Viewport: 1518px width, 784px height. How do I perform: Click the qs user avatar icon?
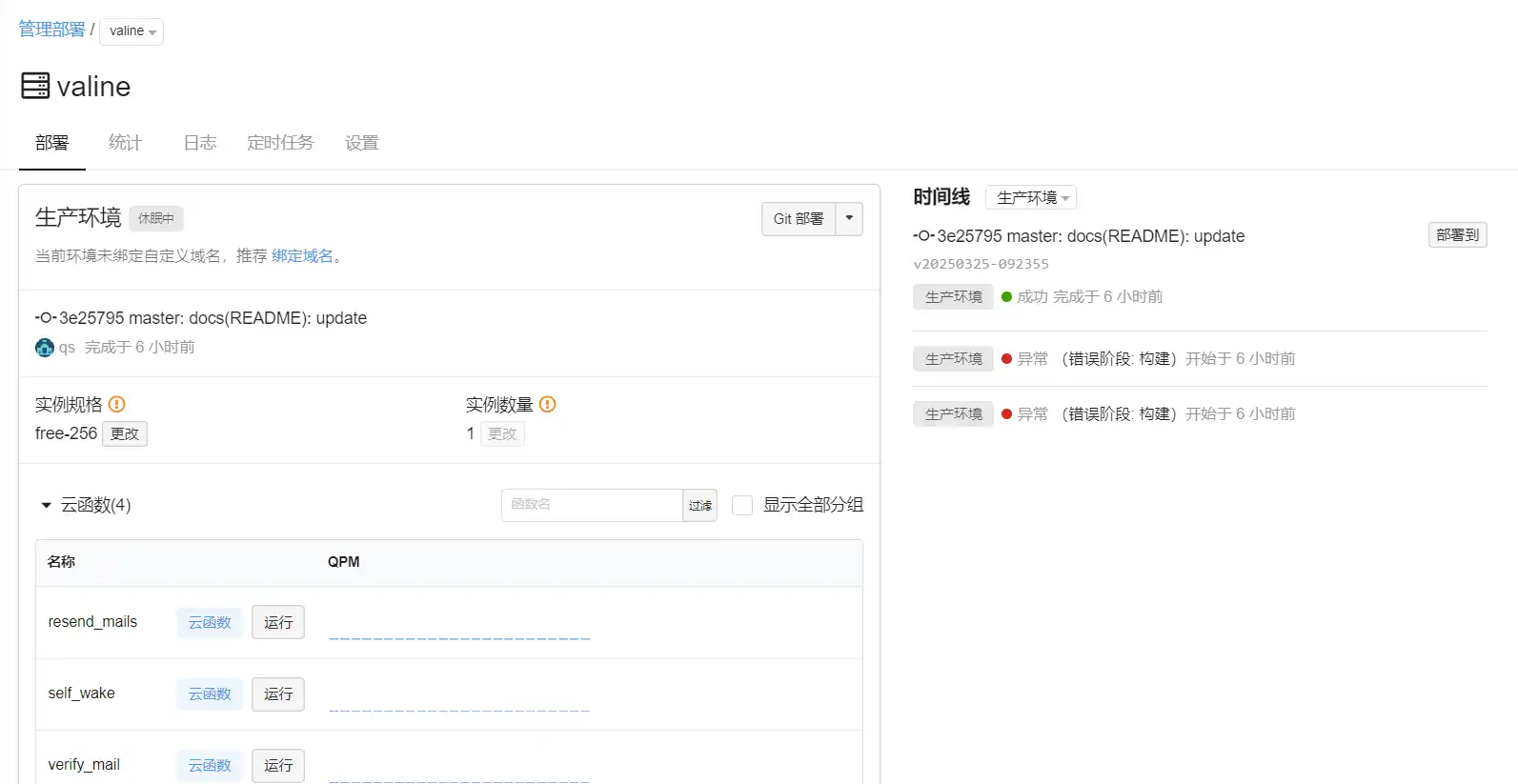tap(45, 348)
